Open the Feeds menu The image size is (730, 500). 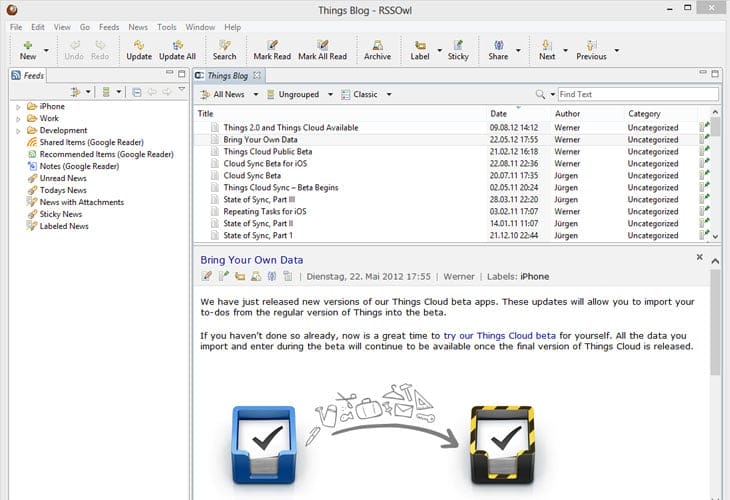(x=109, y=27)
